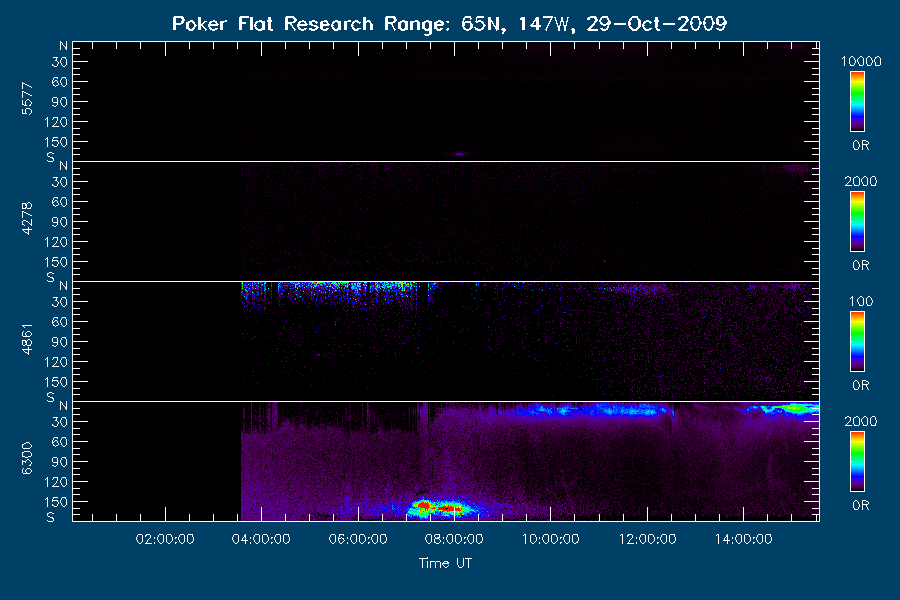Click the 12:00:00 time axis label
The image size is (900, 600).
coord(647,539)
